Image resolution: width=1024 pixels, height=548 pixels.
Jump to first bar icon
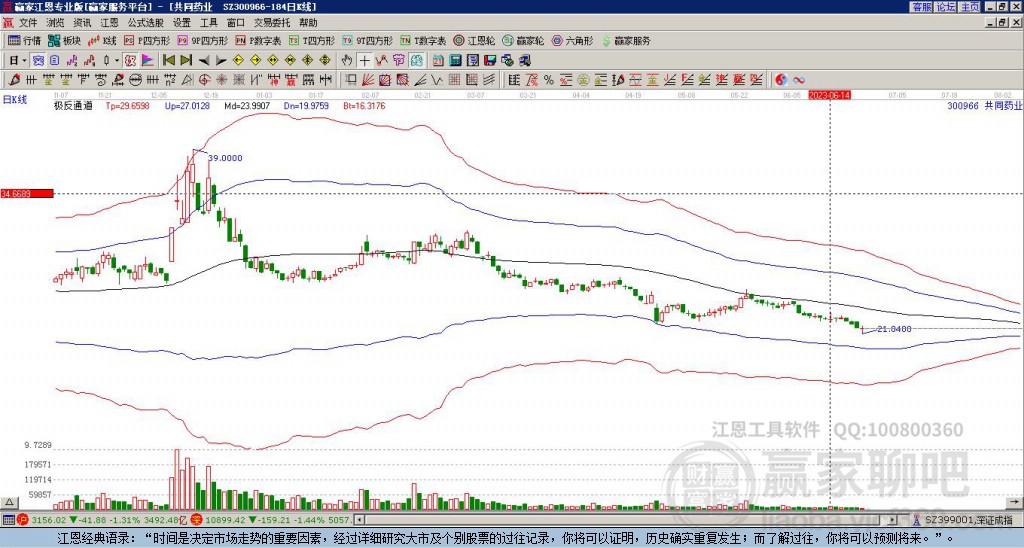coord(168,61)
